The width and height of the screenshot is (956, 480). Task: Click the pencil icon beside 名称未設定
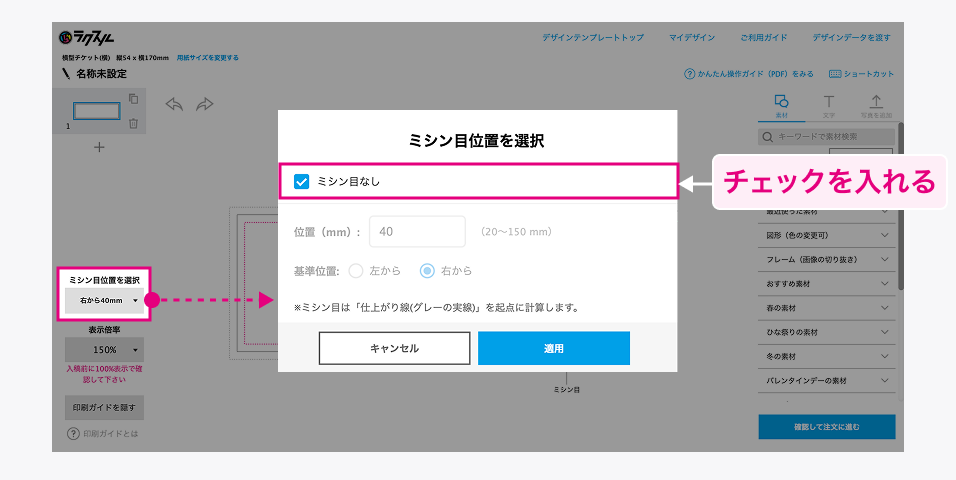[x=66, y=74]
